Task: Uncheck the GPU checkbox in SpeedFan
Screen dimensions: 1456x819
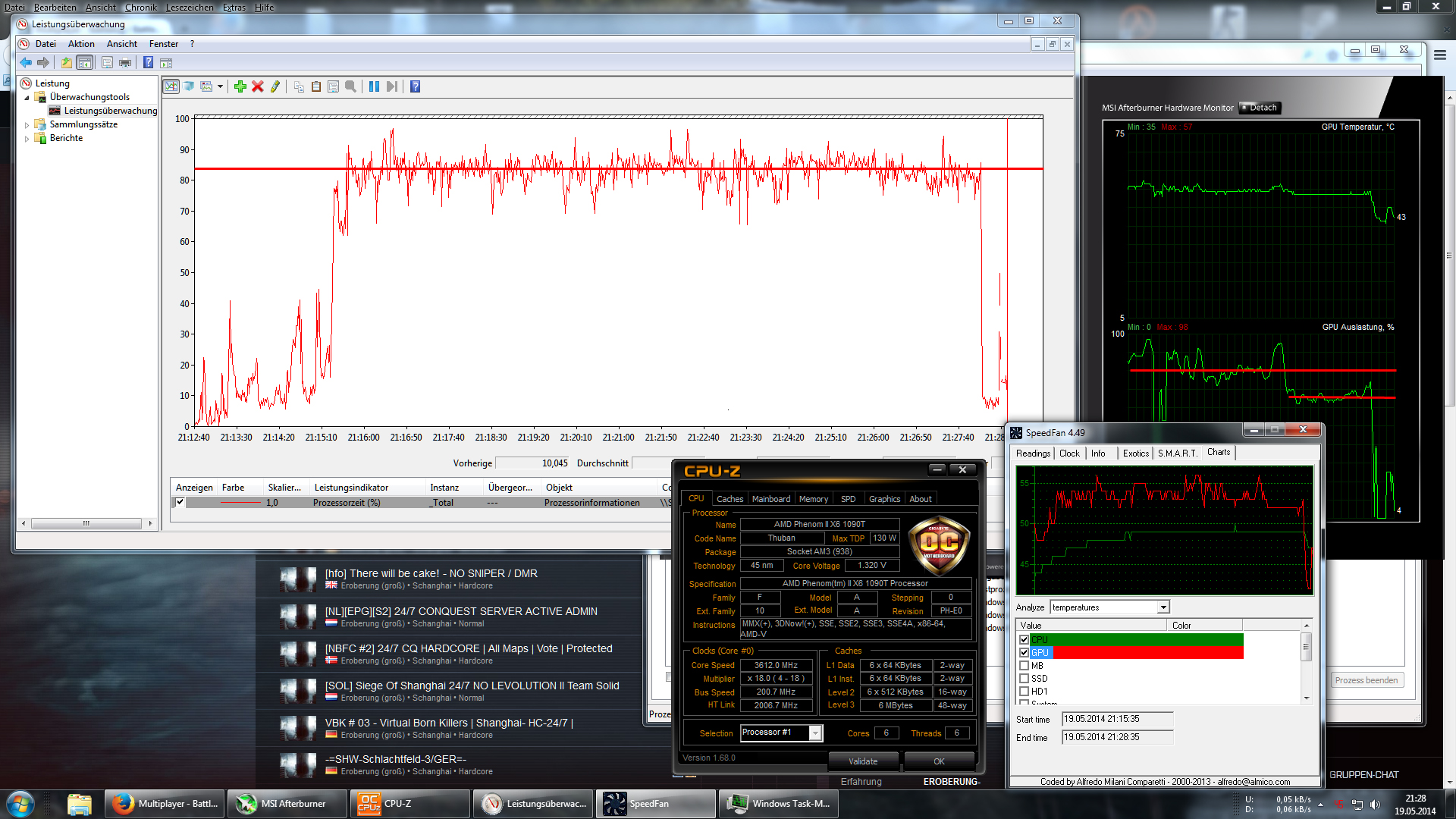Action: coord(1024,653)
